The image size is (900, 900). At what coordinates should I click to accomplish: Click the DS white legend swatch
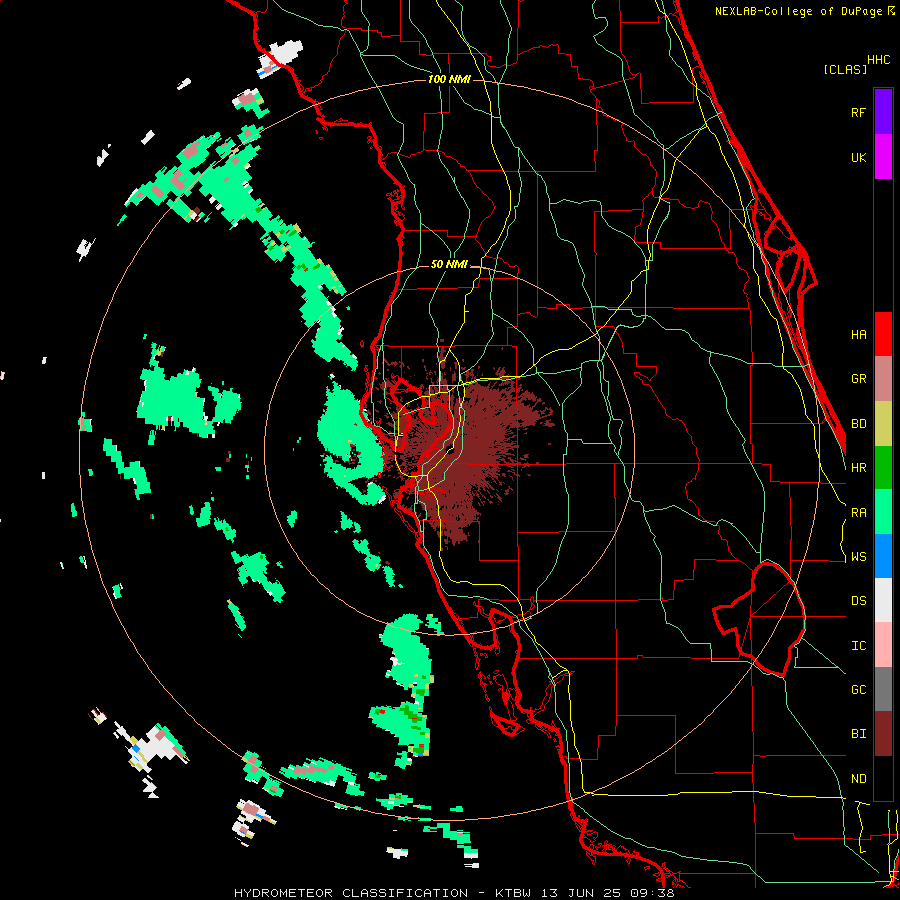click(883, 600)
